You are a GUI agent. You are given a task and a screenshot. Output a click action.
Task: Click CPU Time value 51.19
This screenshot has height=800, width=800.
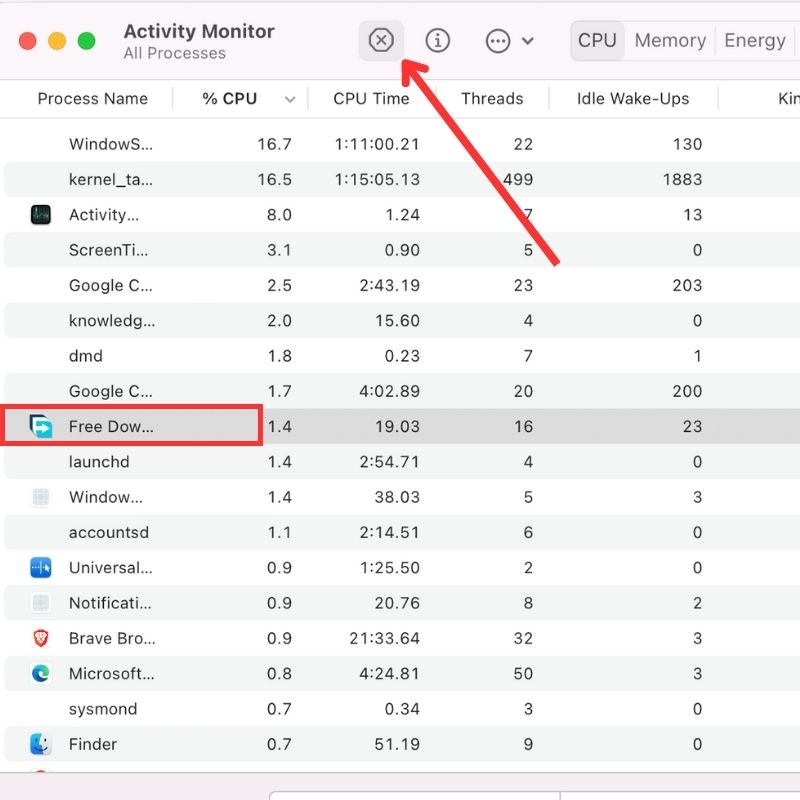tap(396, 744)
